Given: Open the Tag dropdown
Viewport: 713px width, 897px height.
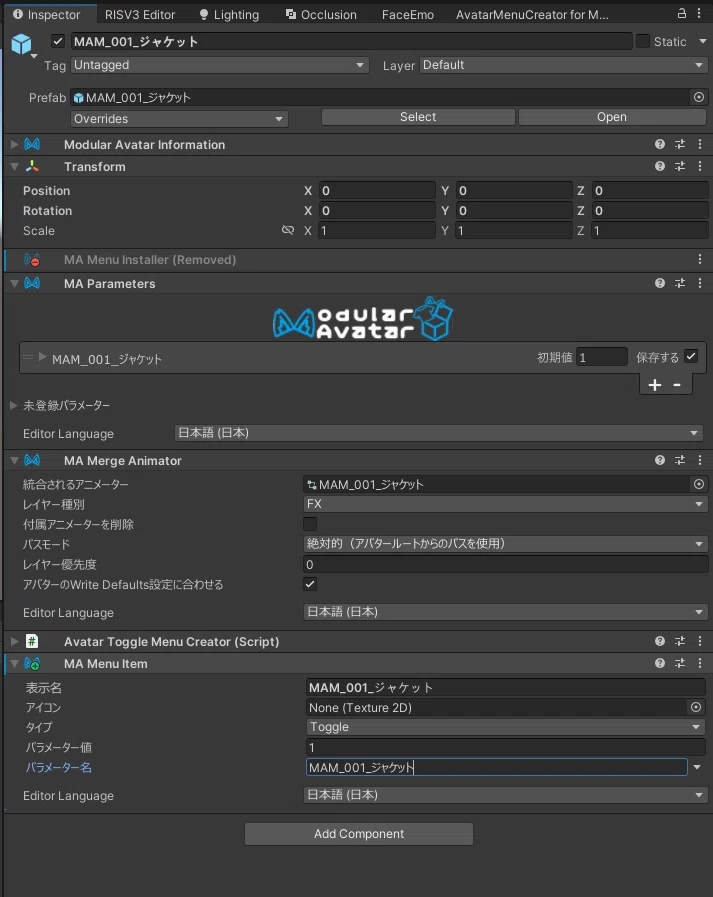Looking at the screenshot, I should point(220,65).
